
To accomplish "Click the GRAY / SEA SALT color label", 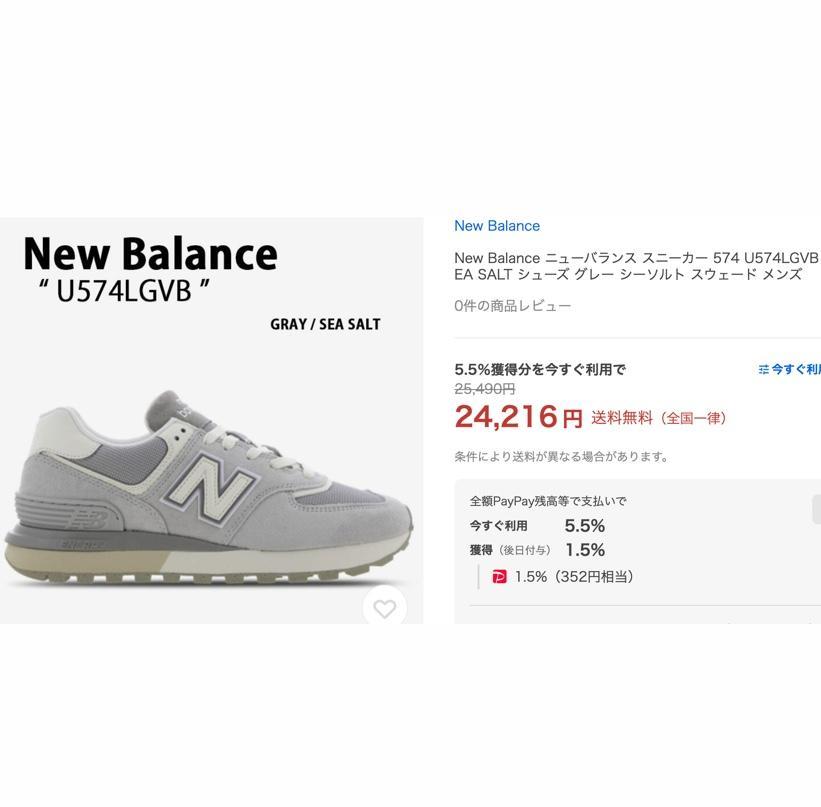I will coord(325,324).
